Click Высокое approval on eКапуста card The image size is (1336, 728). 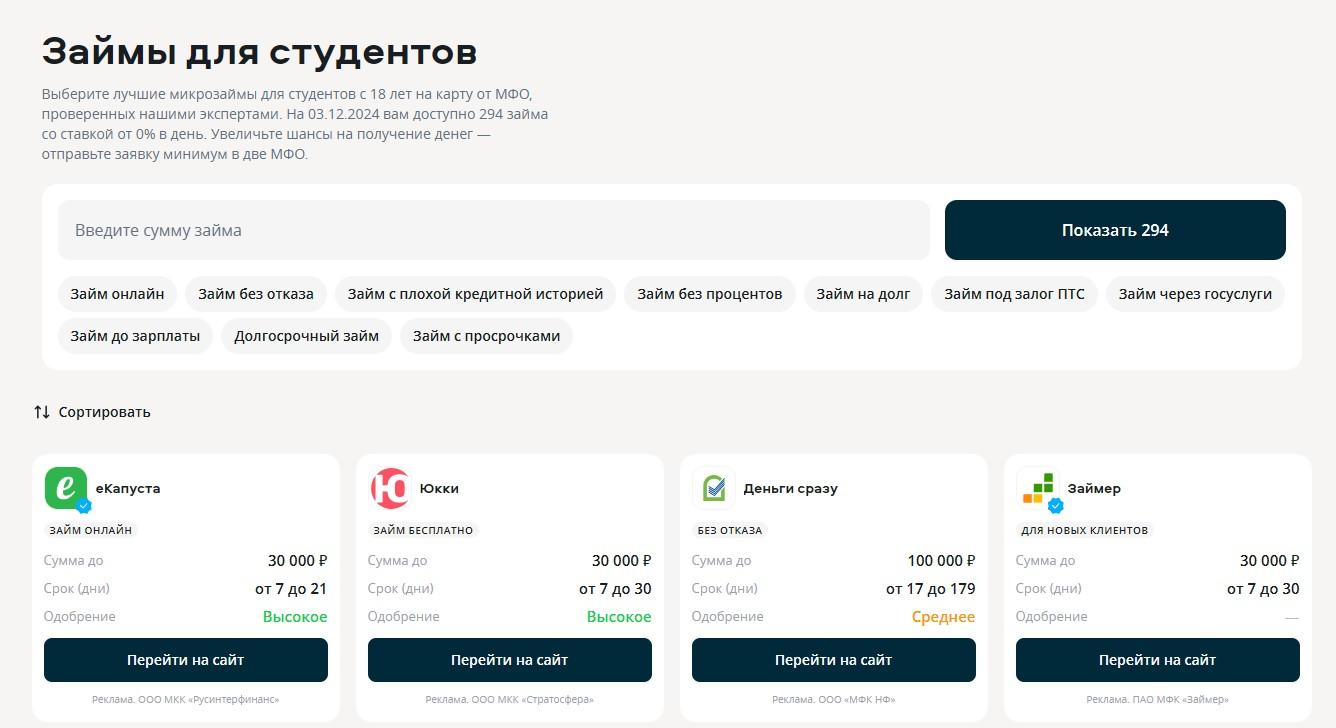[x=295, y=617]
